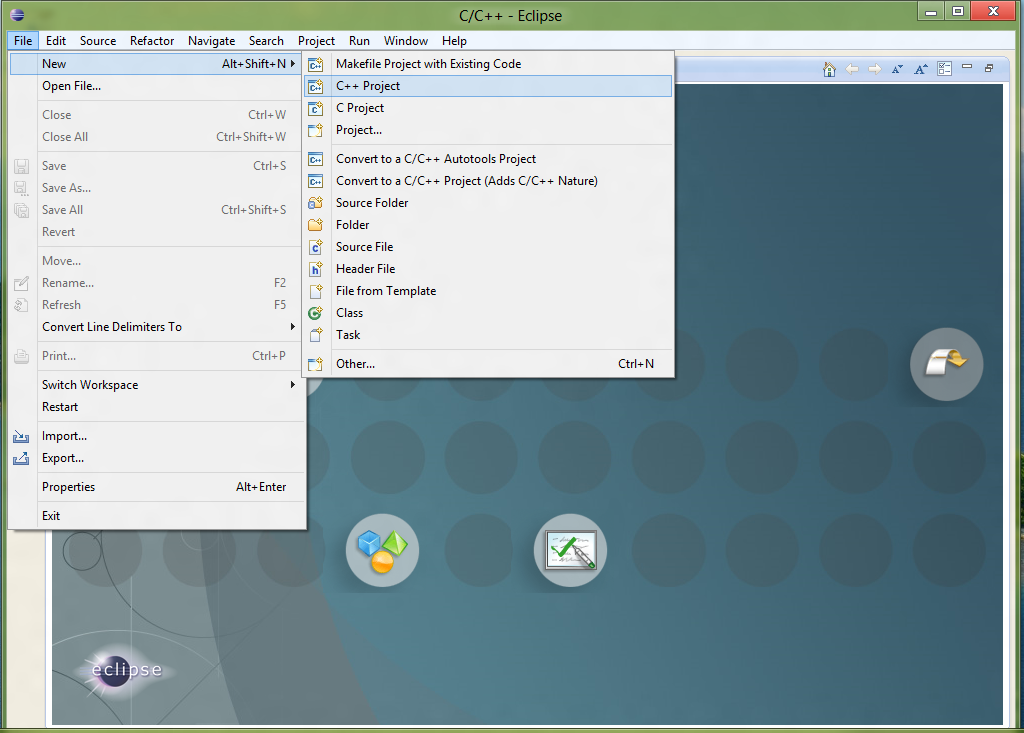
Task: Close the File menu via File menu-bar item
Action: [23, 41]
